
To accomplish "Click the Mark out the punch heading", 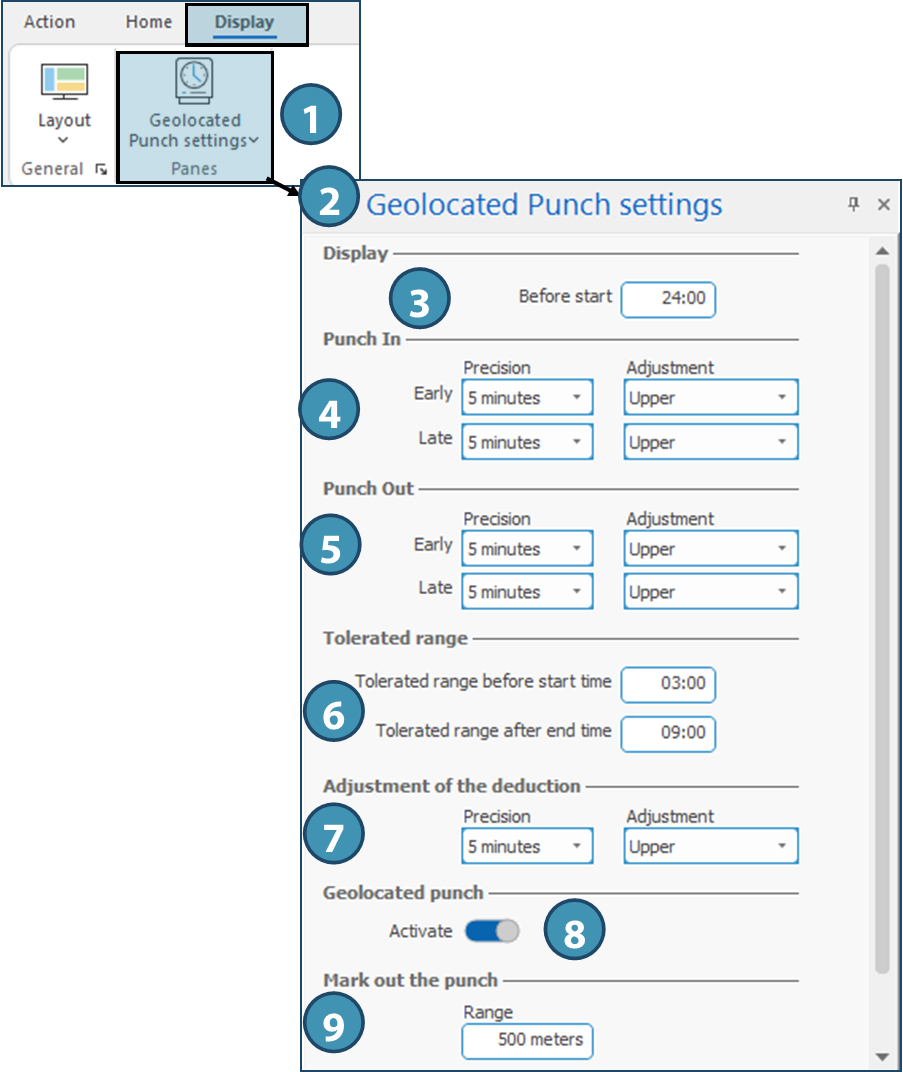I will [x=410, y=980].
